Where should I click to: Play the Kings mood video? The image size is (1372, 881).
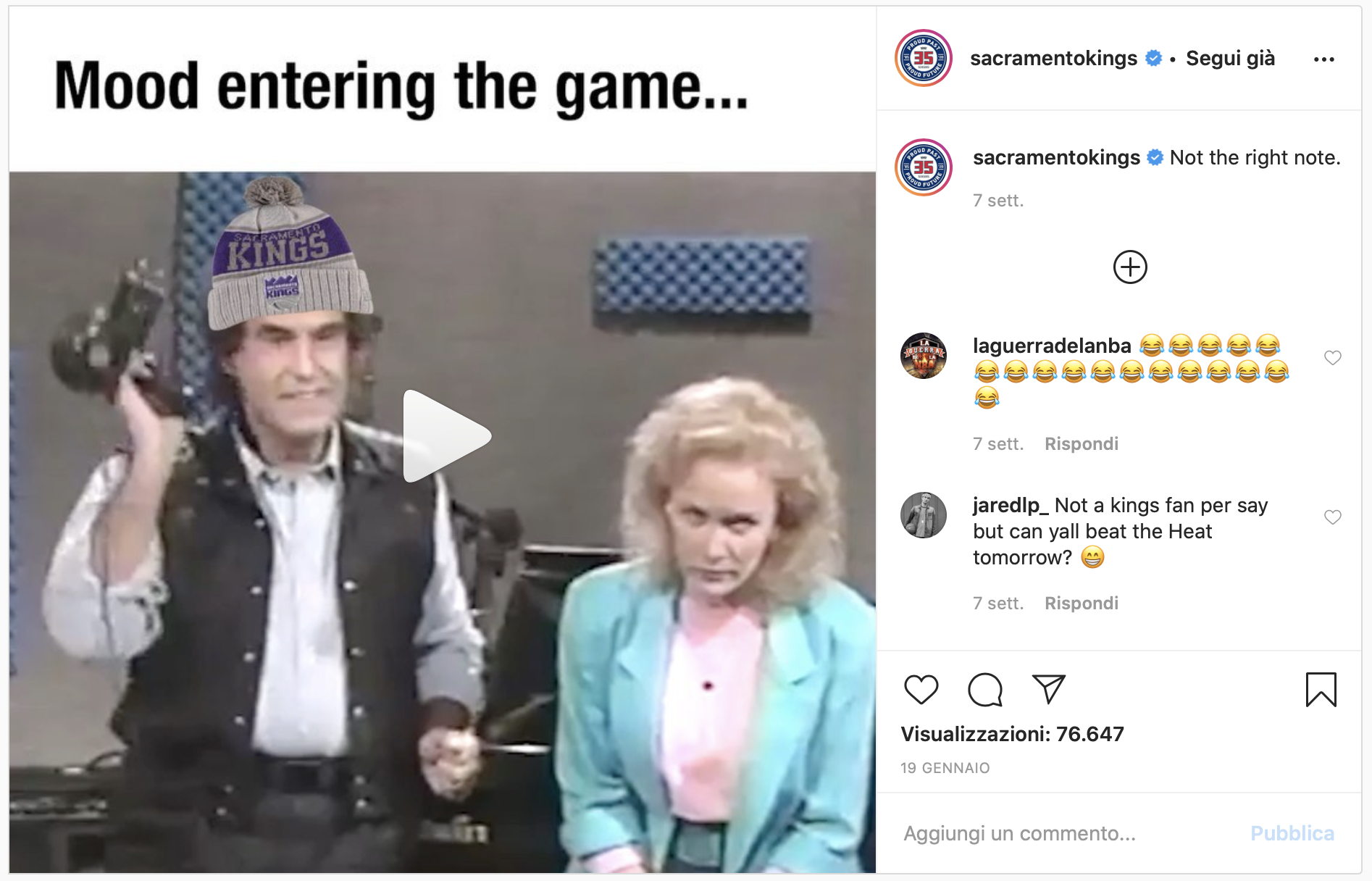pos(447,435)
